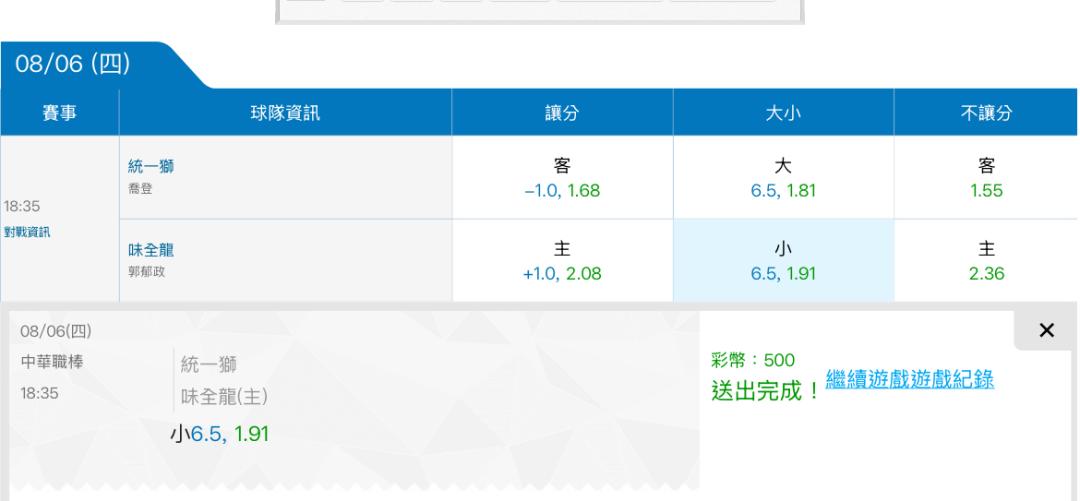
Task: Open 味全龍 team link
Action: 151,249
